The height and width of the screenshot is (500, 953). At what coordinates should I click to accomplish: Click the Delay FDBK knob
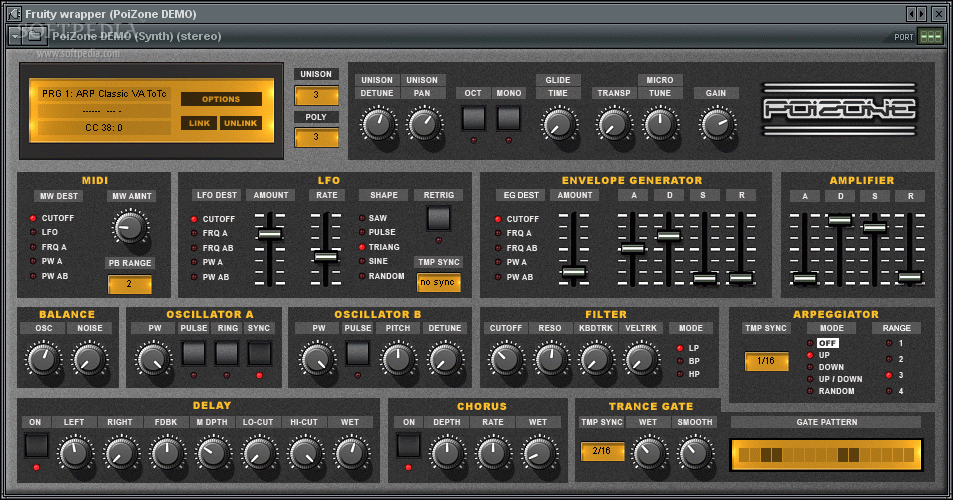tap(167, 453)
